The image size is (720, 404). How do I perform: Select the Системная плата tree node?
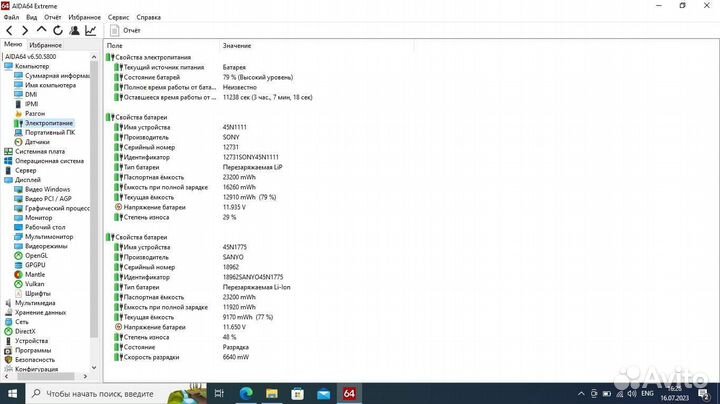pos(35,152)
